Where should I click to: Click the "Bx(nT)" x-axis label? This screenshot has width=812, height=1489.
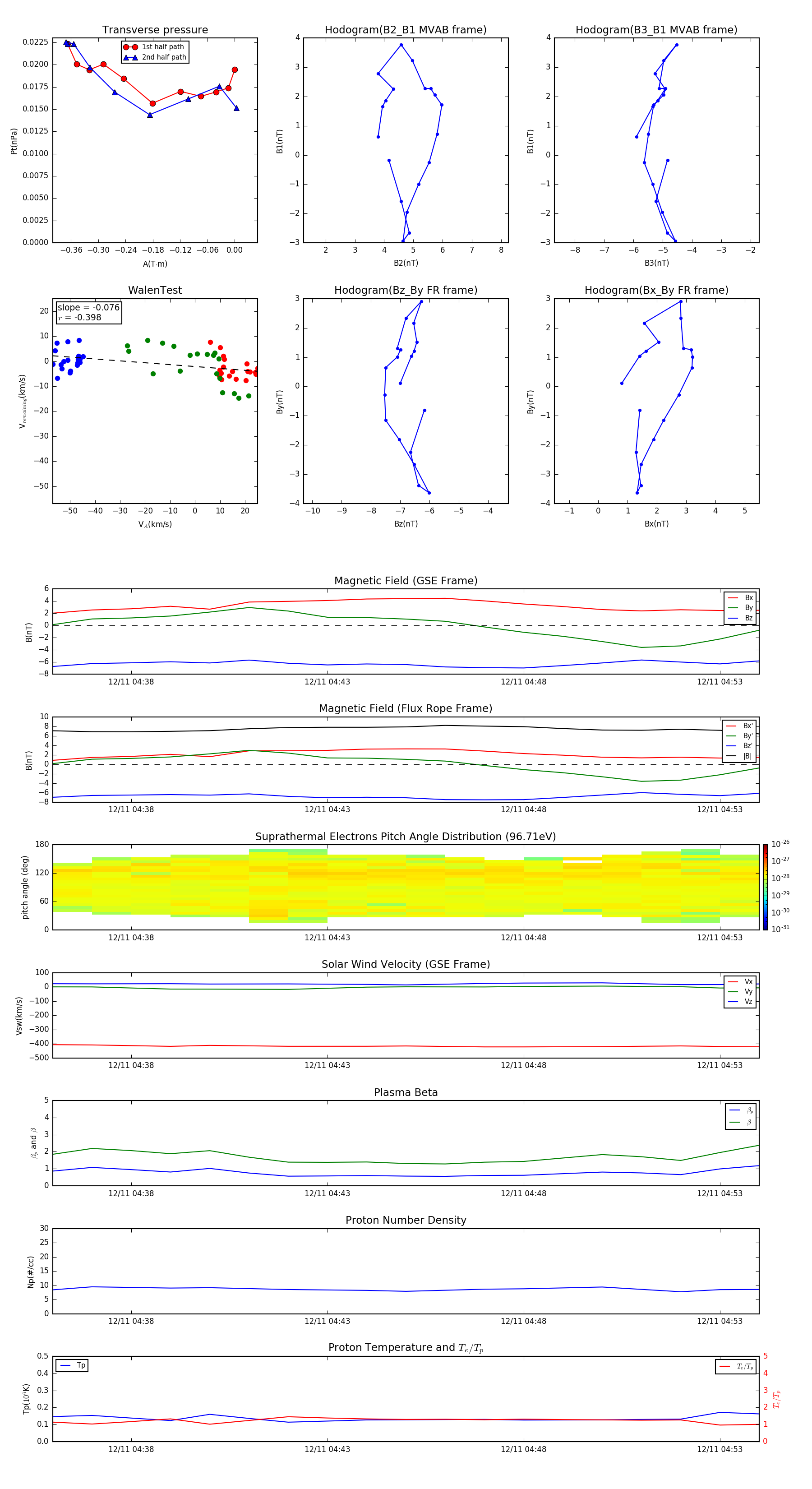656,524
